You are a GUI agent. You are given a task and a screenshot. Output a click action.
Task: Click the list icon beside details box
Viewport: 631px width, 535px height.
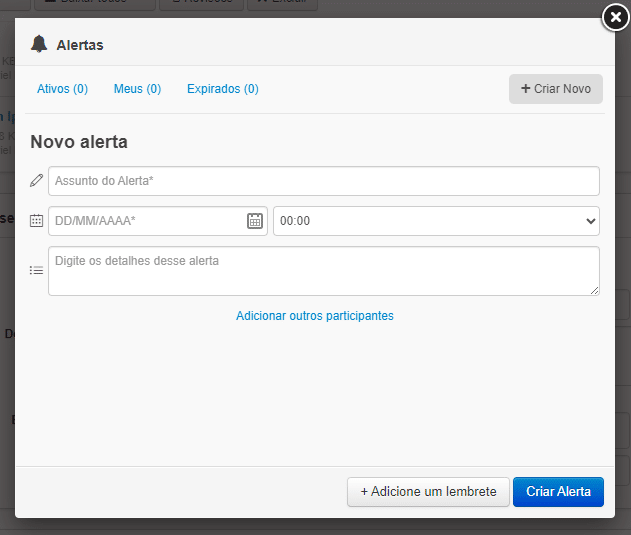[37, 270]
